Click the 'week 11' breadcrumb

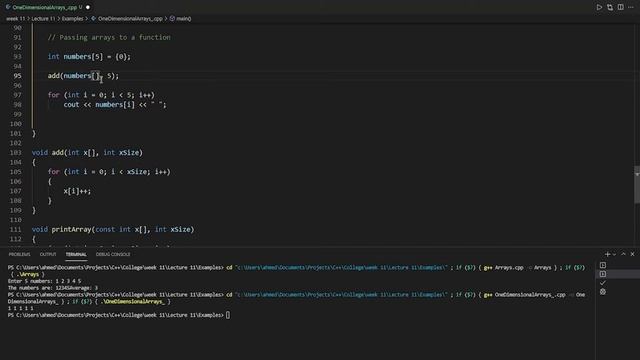coord(16,19)
